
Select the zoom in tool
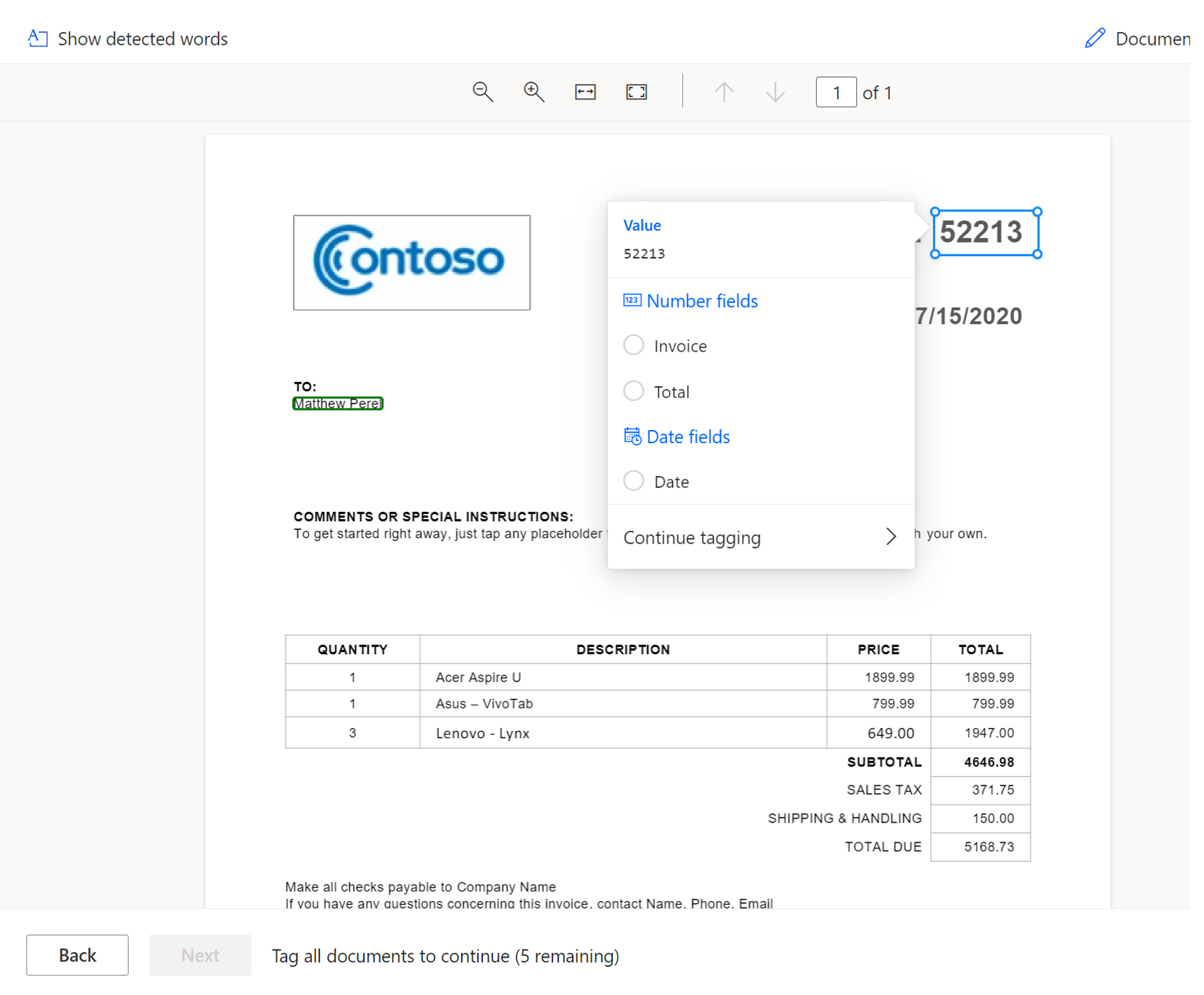[x=533, y=92]
